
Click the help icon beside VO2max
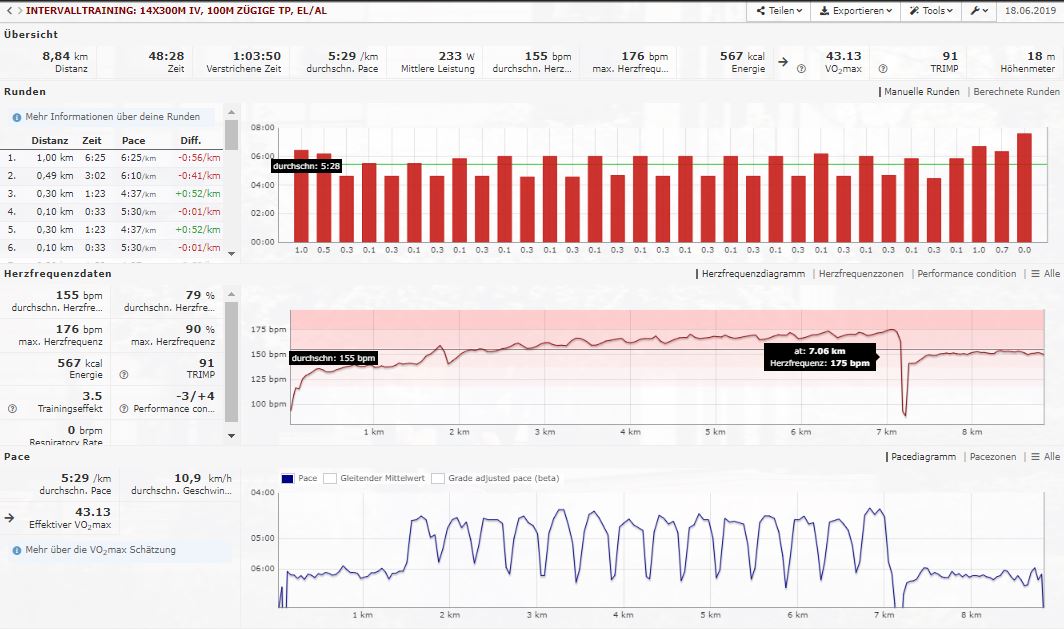[801, 68]
